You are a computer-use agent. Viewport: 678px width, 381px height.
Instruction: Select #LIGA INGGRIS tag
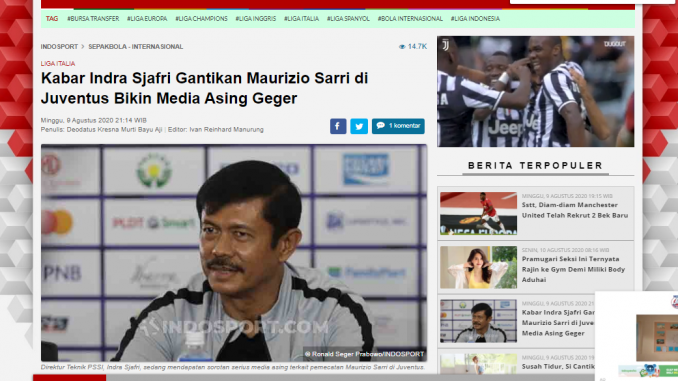pos(256,19)
